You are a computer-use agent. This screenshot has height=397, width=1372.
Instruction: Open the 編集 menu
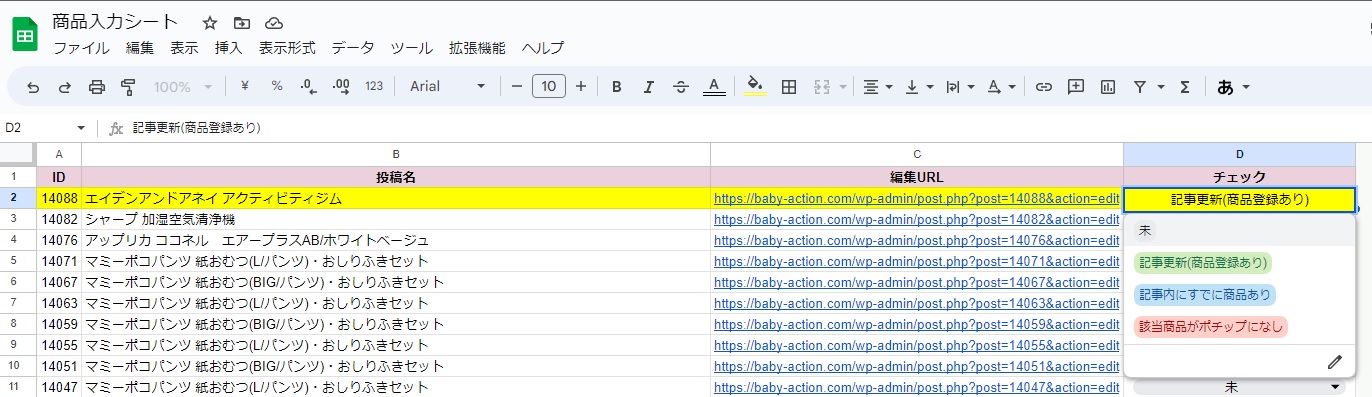tap(140, 48)
